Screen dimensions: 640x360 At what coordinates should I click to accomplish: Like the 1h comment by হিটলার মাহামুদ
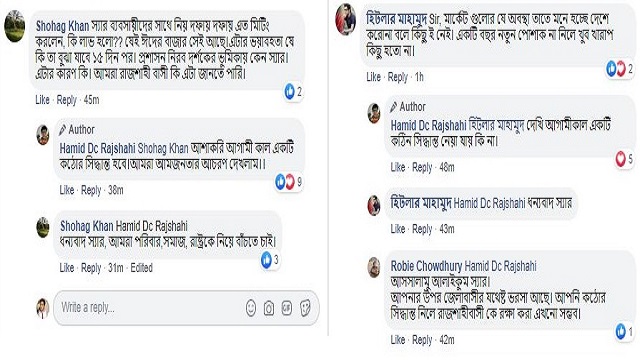tap(373, 77)
